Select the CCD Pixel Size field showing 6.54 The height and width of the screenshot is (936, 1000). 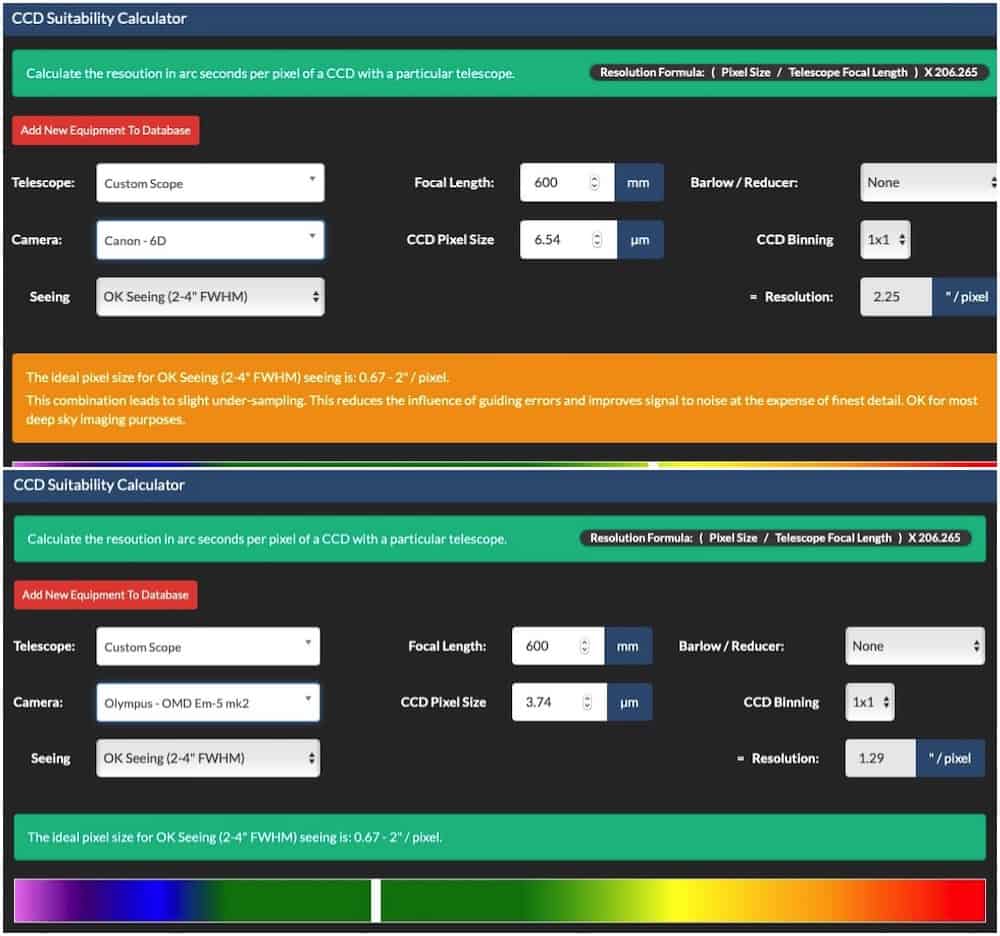tap(555, 240)
